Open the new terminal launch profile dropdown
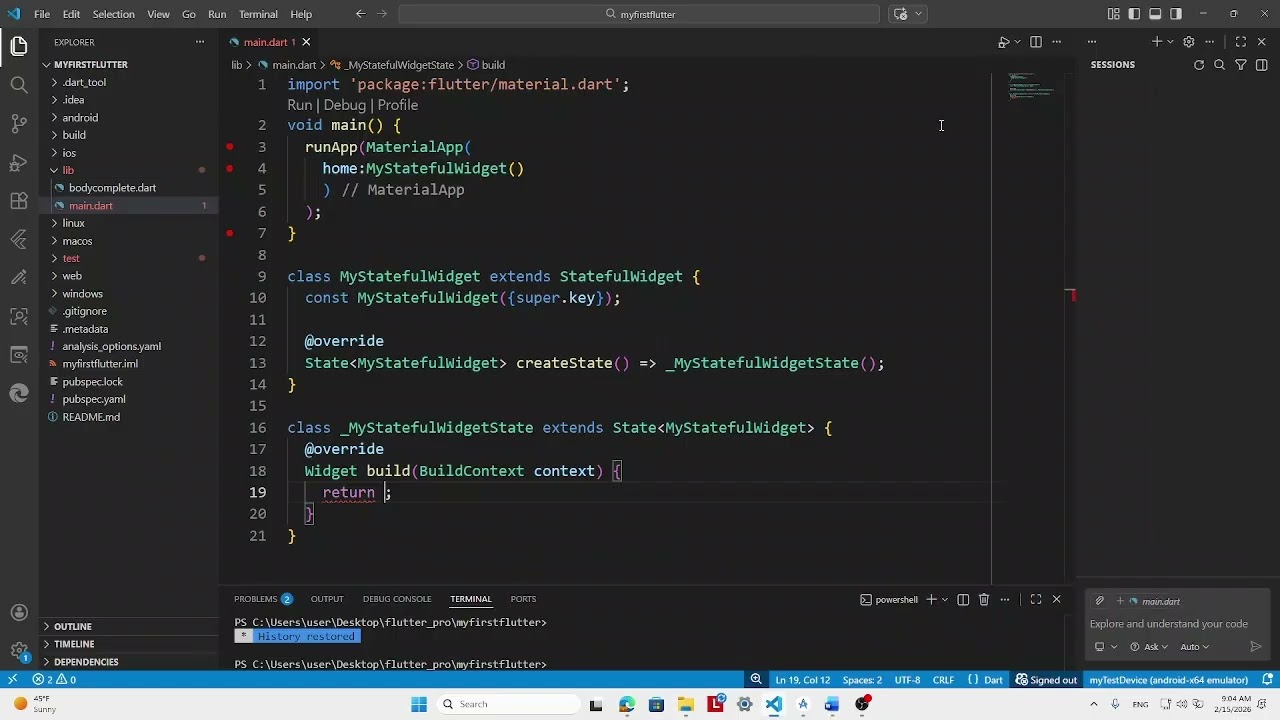This screenshot has width=1280, height=720. [x=943, y=599]
